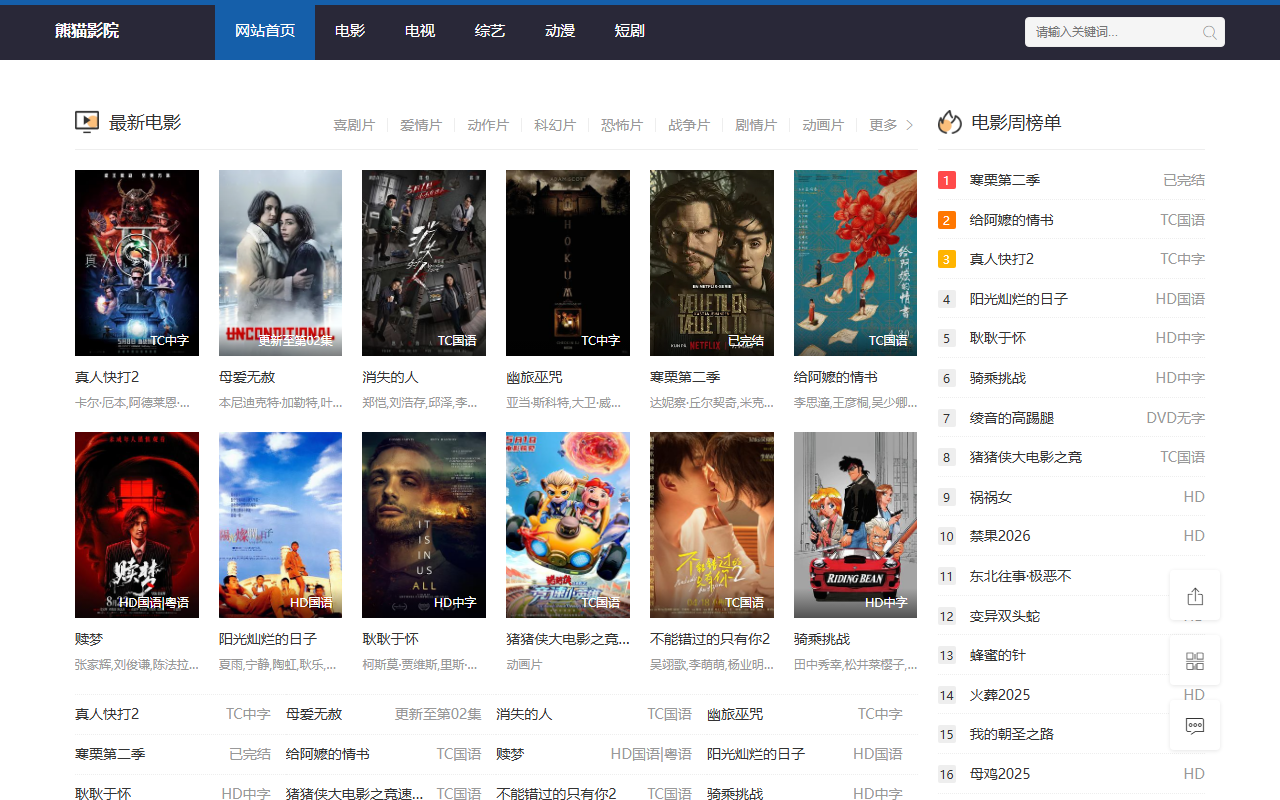
Task: Click the 熊猫影院 site logo
Action: [x=87, y=31]
